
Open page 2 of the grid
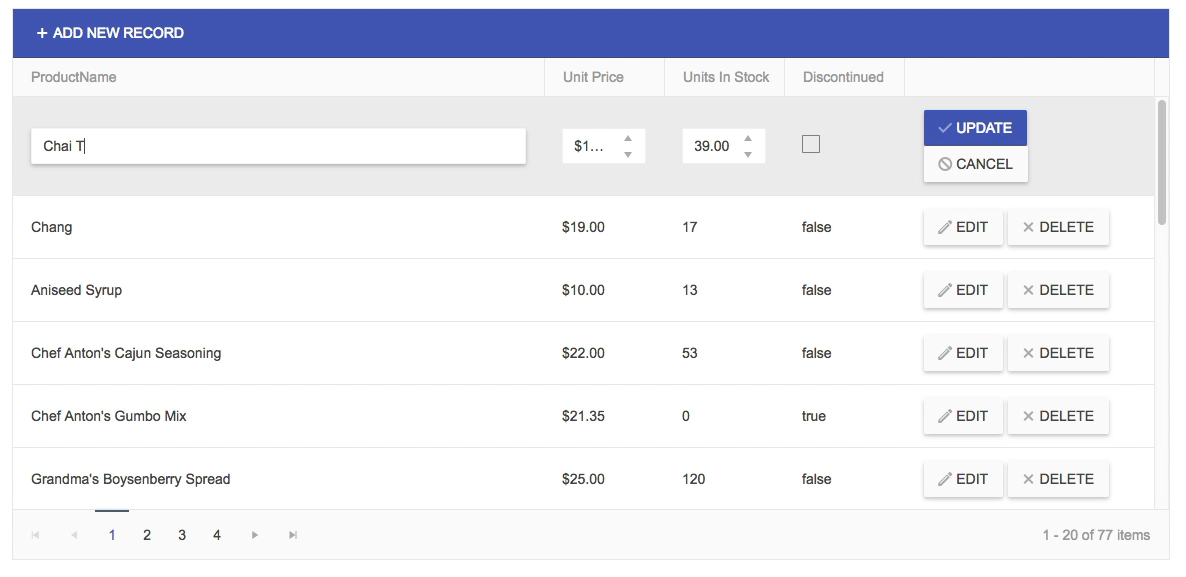point(146,535)
